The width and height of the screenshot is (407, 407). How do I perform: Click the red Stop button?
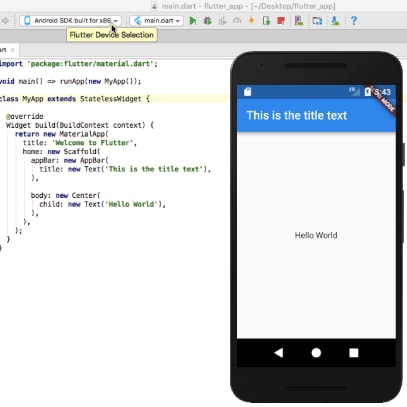[x=281, y=21]
